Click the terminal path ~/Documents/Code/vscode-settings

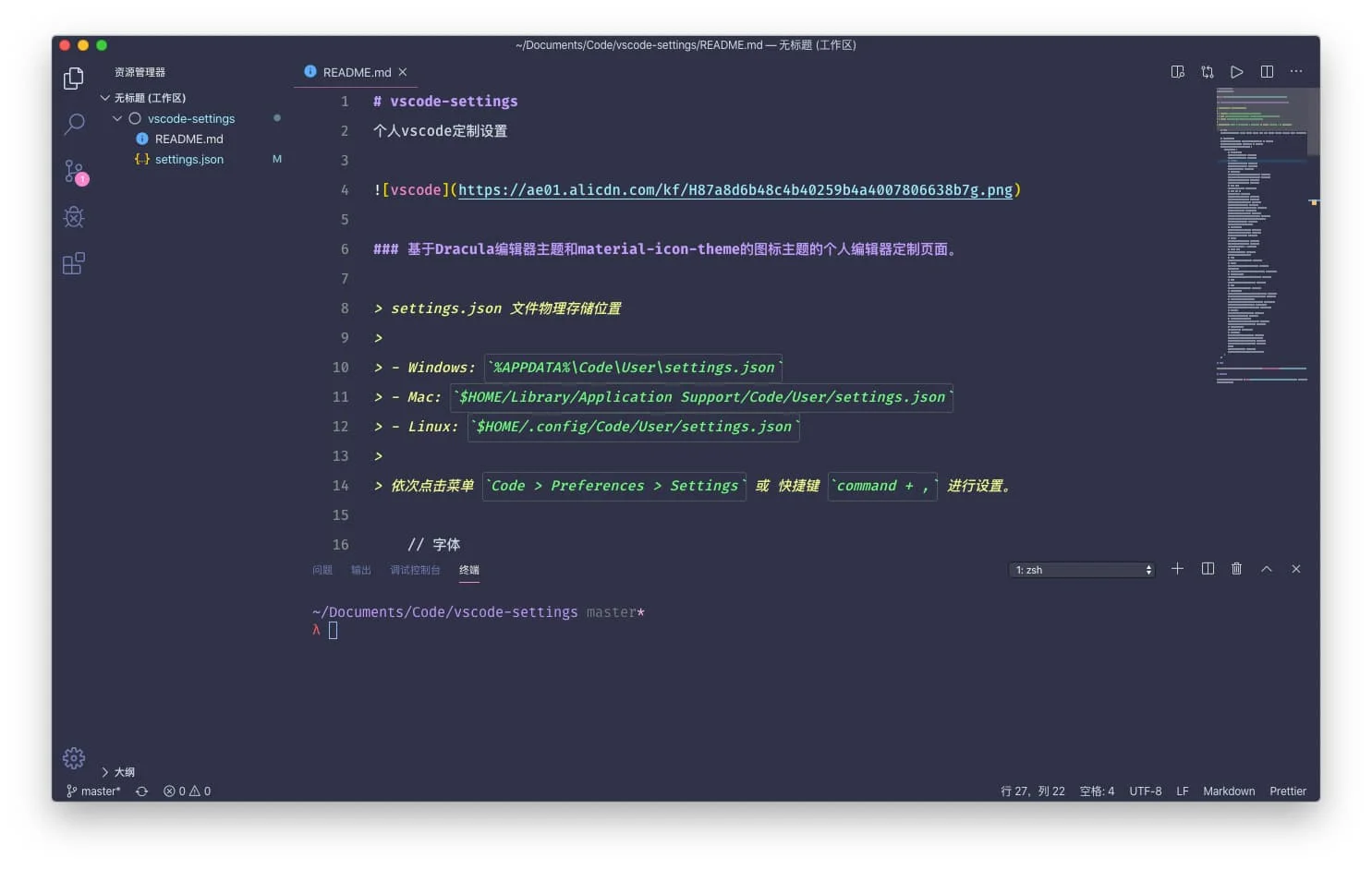[x=445, y=612]
